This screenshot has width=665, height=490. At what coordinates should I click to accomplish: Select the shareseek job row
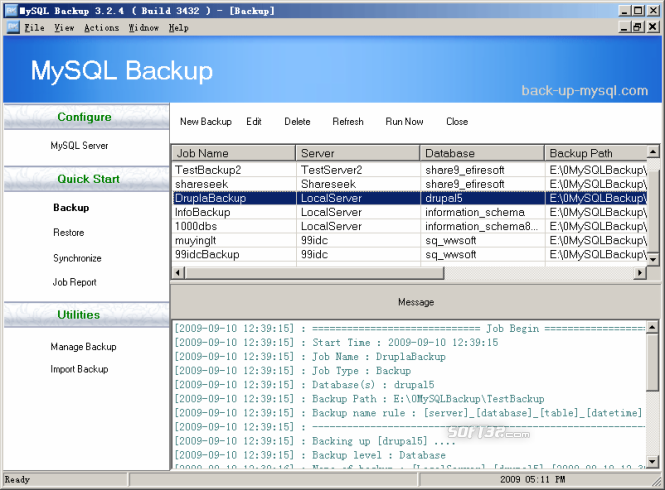409,184
